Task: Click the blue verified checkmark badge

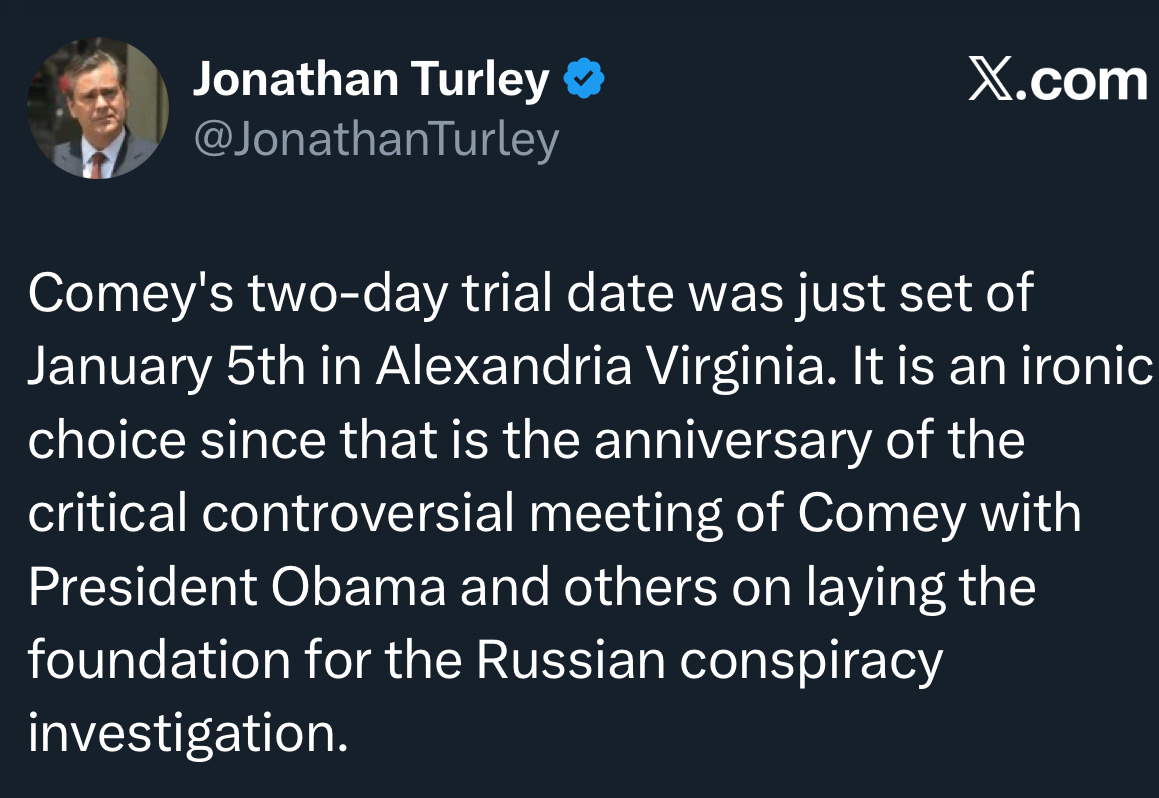Action: (x=585, y=80)
